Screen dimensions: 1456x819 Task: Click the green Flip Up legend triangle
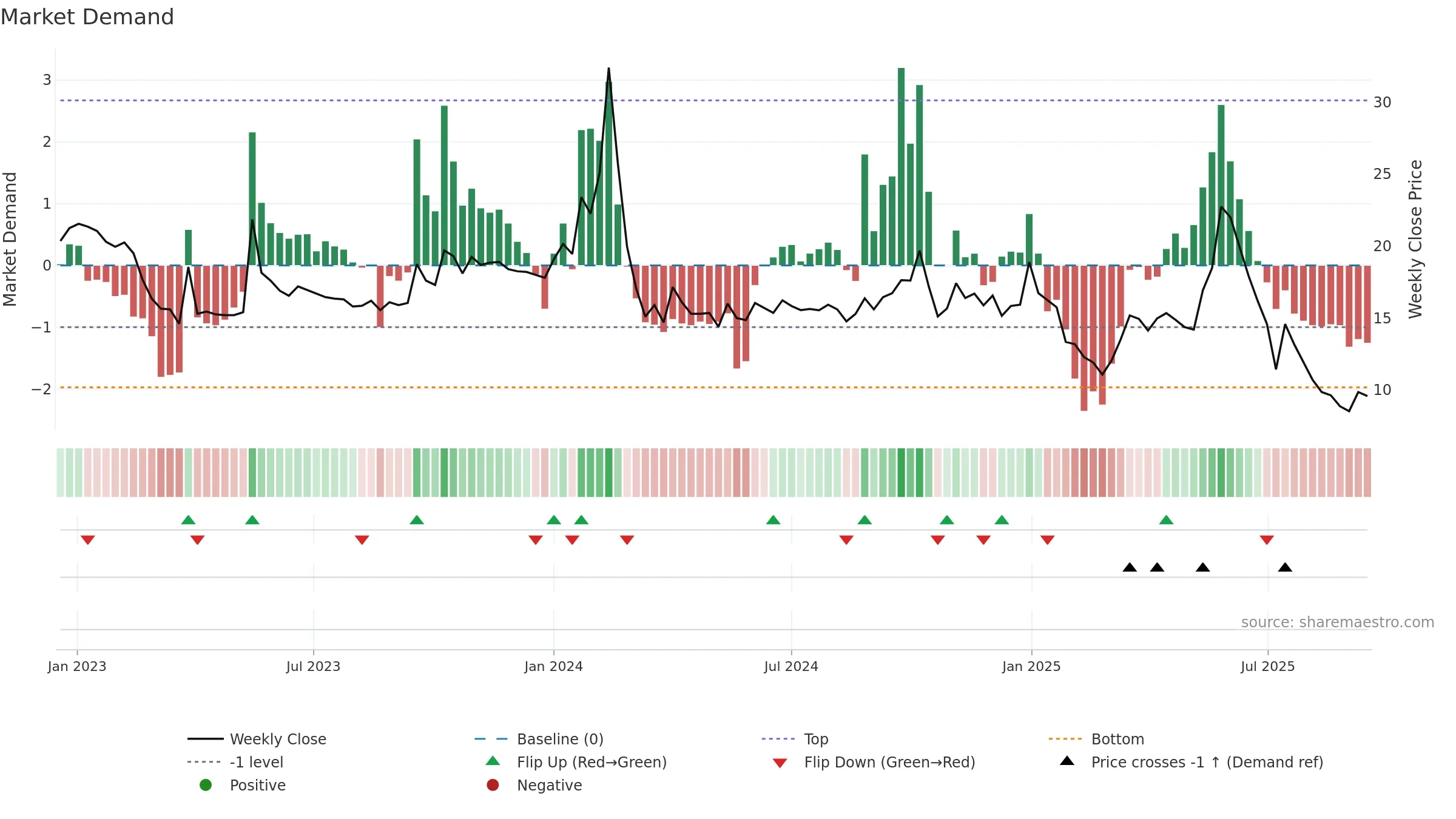click(493, 761)
